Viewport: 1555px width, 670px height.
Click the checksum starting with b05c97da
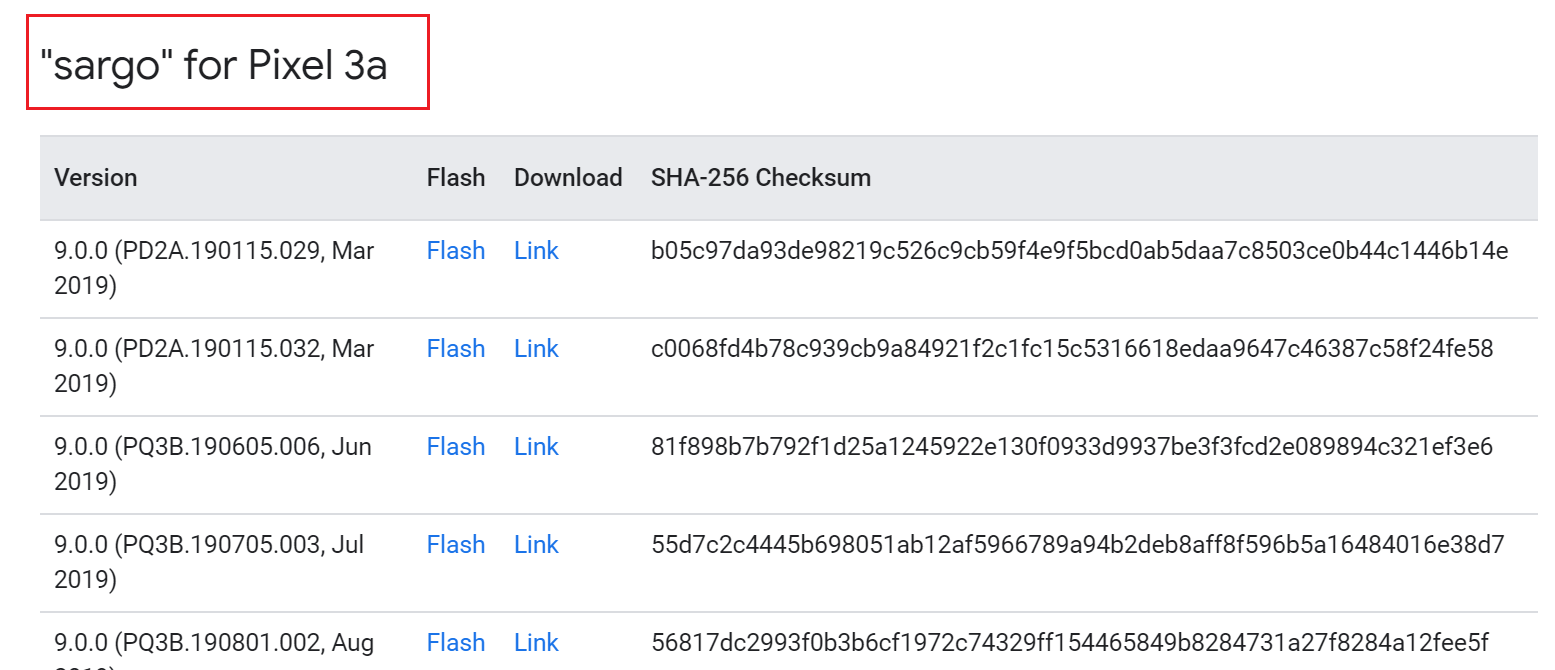coord(1079,251)
